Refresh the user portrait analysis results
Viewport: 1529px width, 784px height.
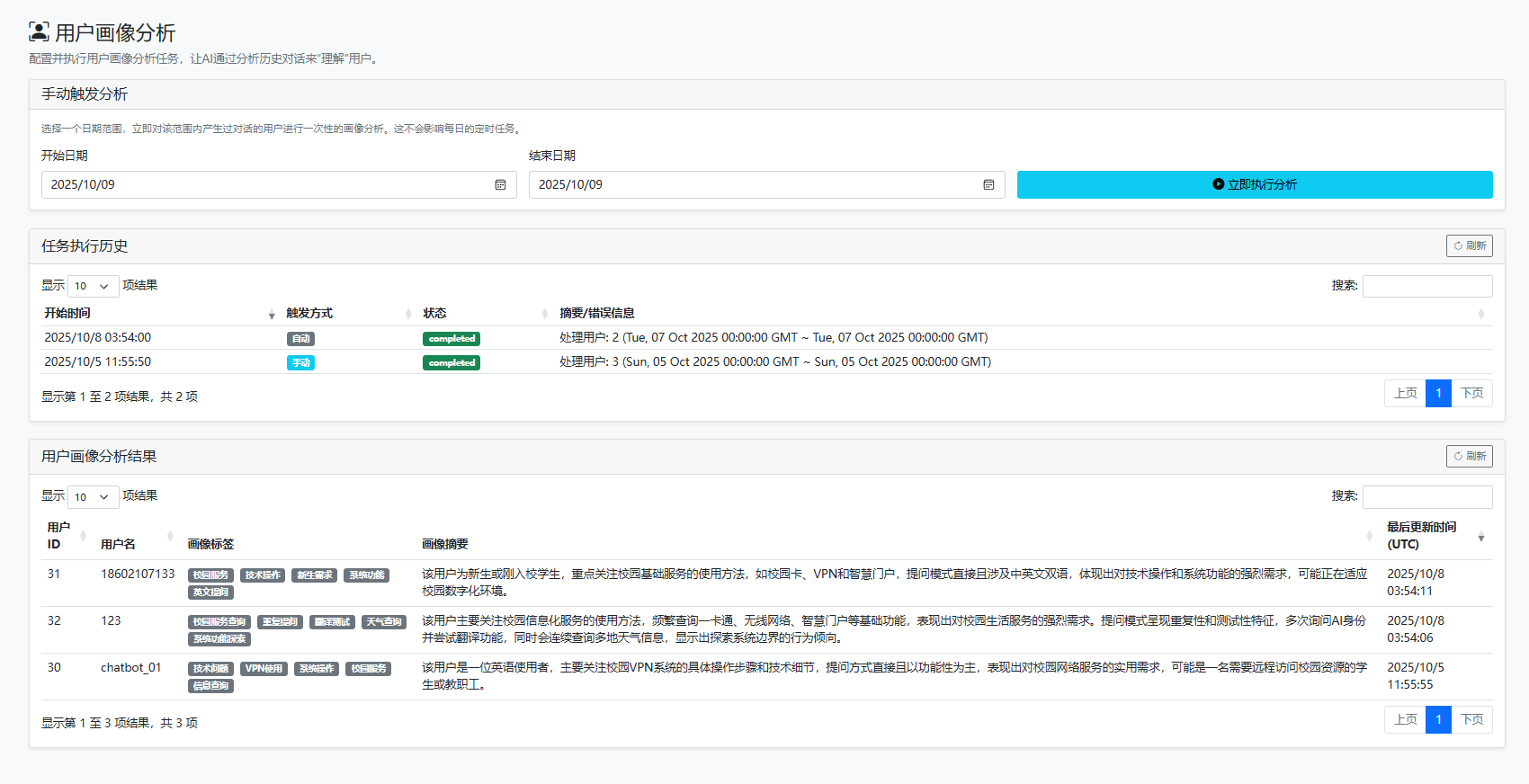[x=1469, y=457]
